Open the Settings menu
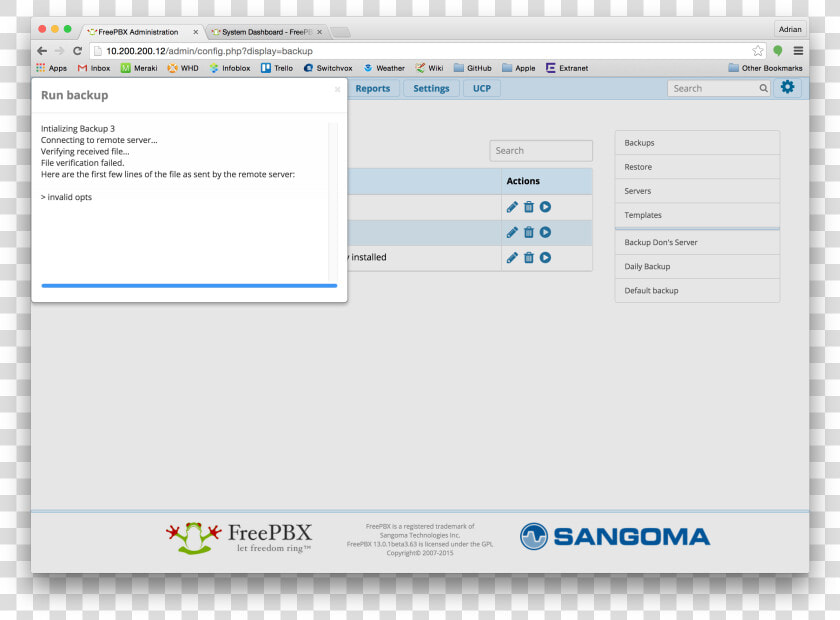 point(431,88)
